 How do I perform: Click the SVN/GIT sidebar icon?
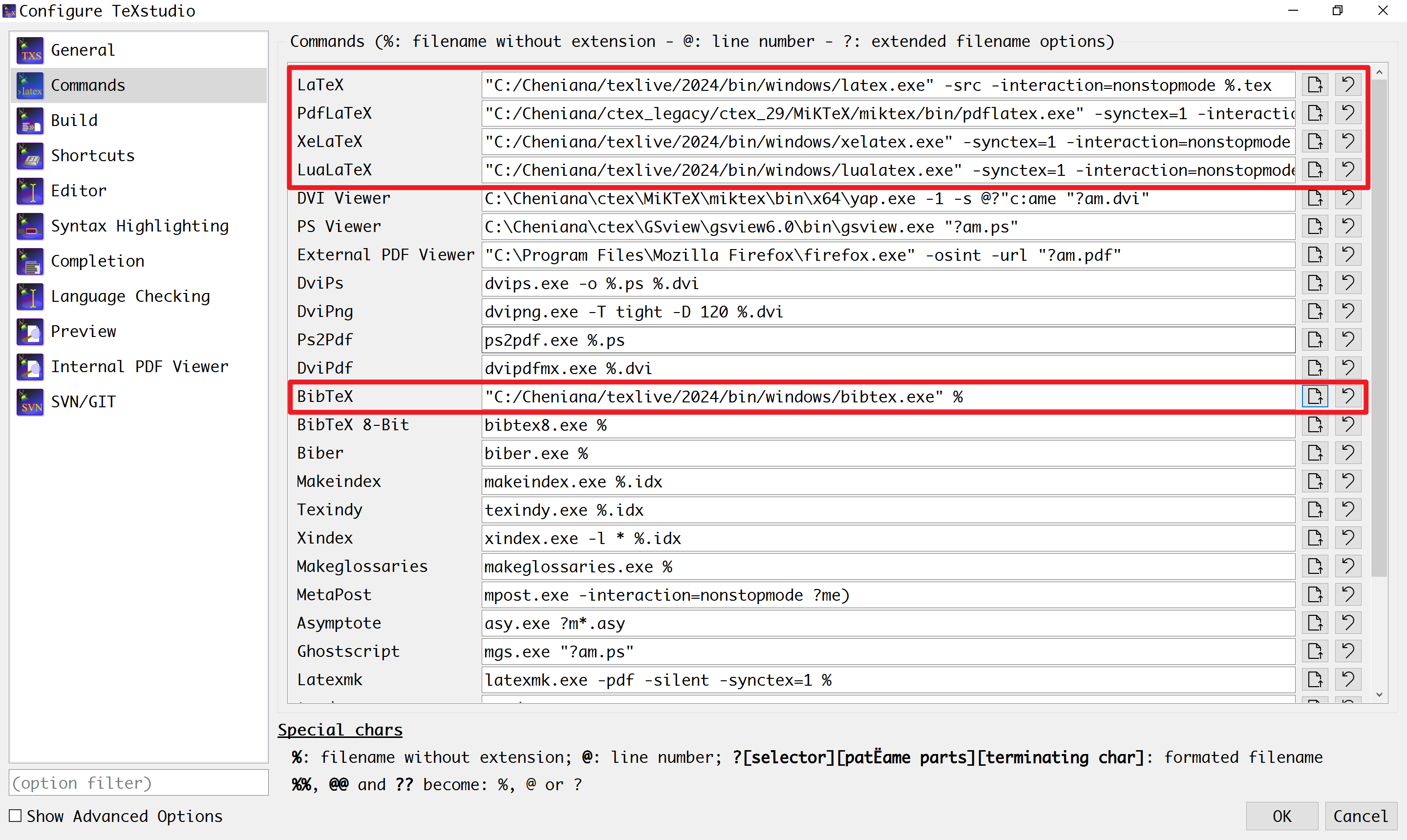(x=30, y=401)
